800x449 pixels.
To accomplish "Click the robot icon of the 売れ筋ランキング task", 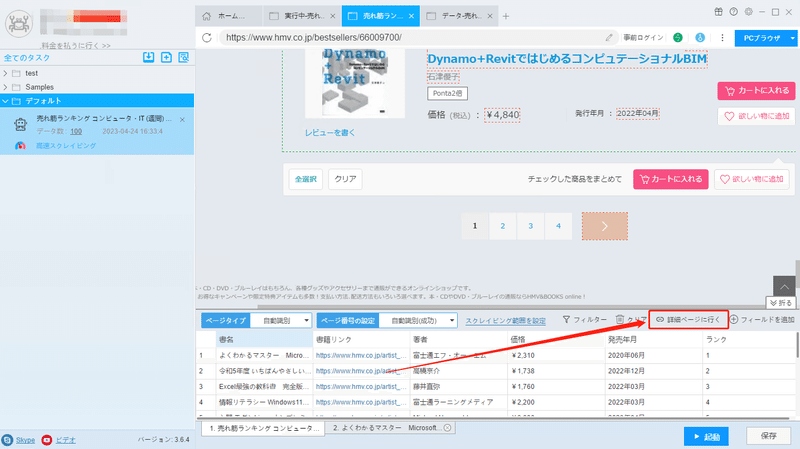I will (x=20, y=124).
